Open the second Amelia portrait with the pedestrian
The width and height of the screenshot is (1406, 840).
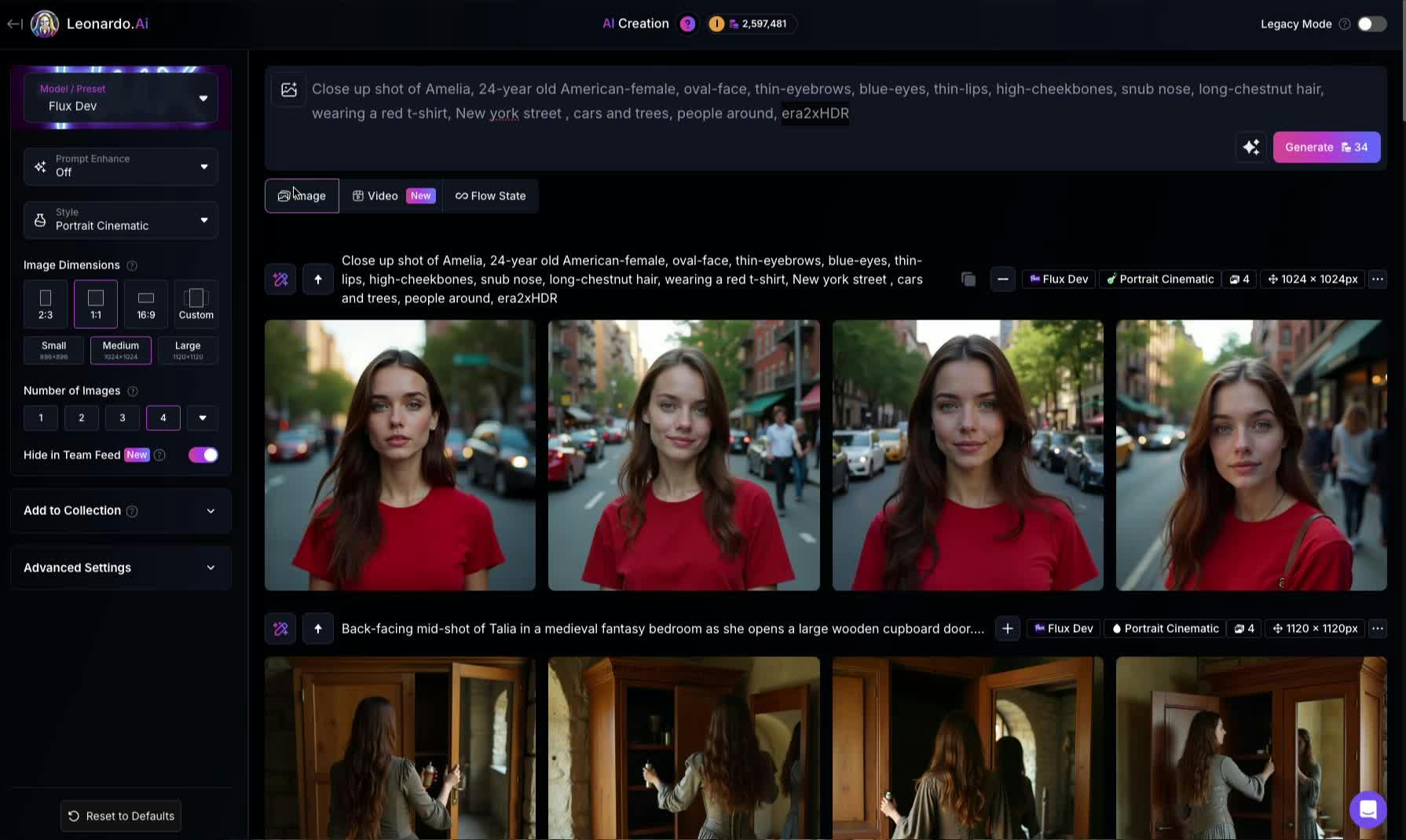(x=684, y=455)
